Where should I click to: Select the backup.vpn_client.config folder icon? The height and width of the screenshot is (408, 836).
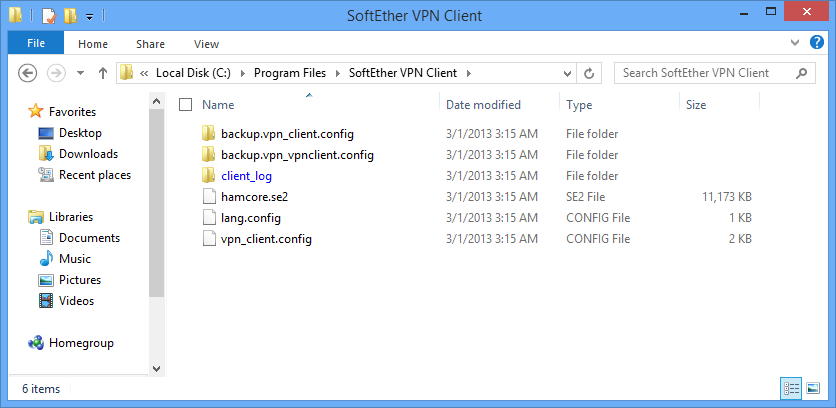pyautogui.click(x=209, y=133)
